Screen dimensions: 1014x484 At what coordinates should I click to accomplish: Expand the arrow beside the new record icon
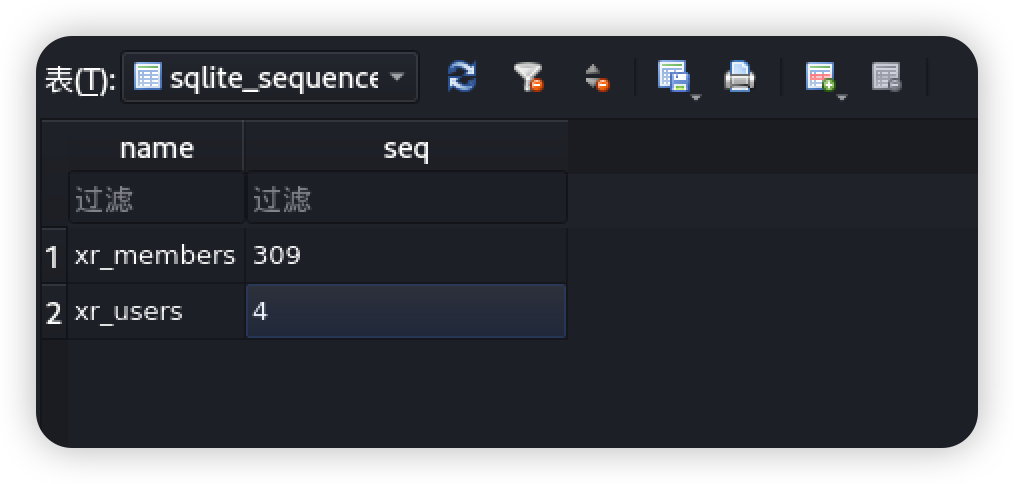(x=842, y=98)
